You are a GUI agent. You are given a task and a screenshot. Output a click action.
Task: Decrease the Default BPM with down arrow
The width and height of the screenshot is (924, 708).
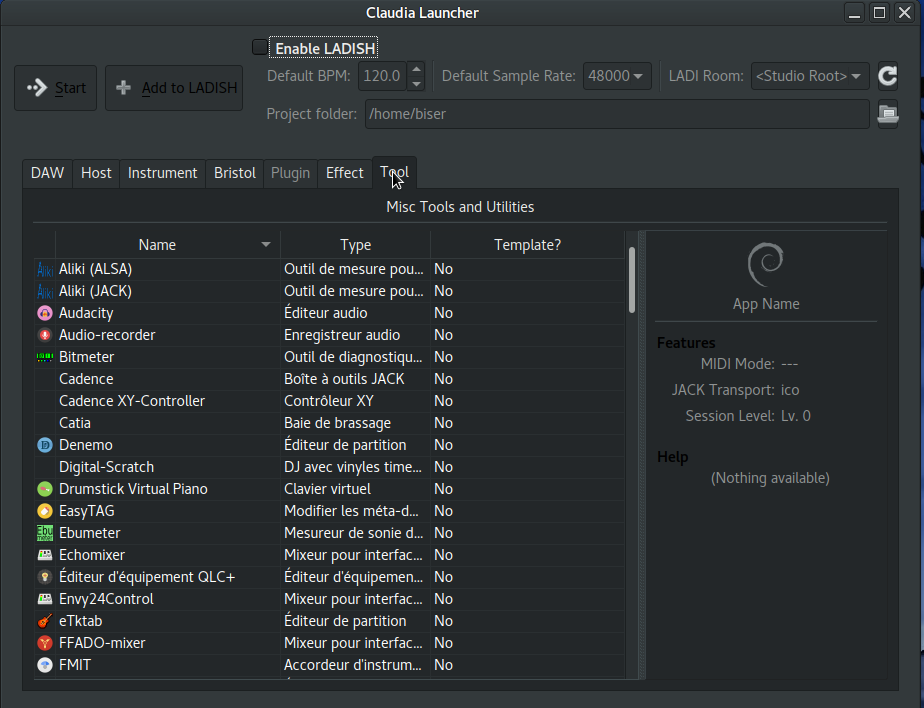pos(416,83)
